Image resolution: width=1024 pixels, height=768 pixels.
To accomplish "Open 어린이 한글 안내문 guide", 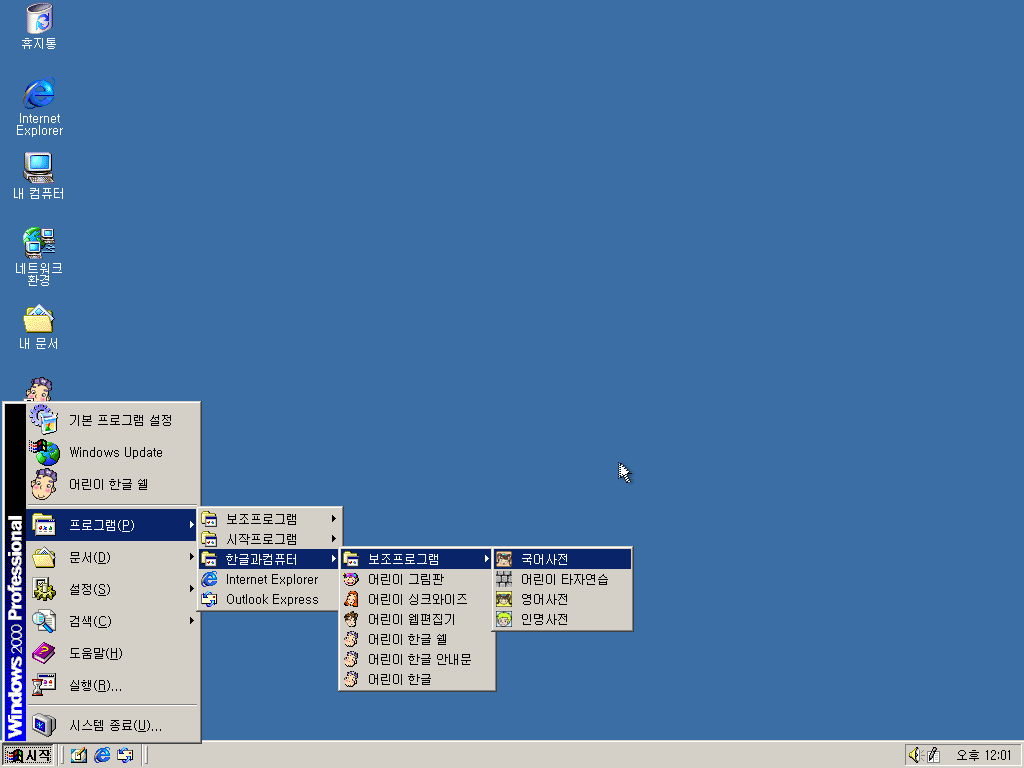I will (417, 660).
